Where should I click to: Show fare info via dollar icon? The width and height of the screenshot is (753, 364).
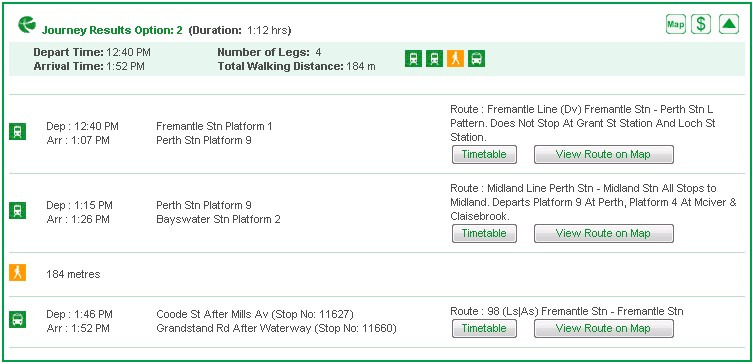pyautogui.click(x=701, y=24)
